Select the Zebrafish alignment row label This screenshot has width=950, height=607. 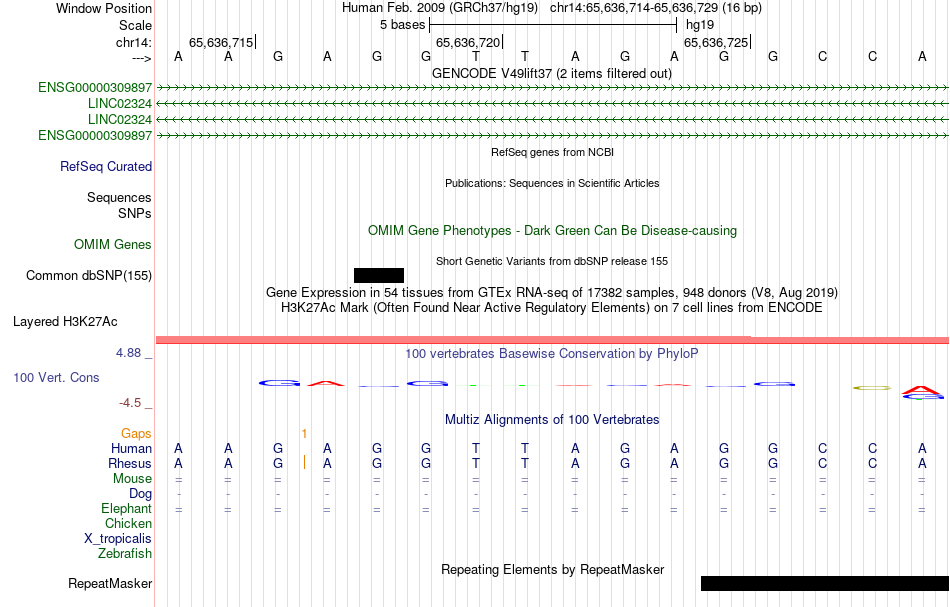coord(125,554)
